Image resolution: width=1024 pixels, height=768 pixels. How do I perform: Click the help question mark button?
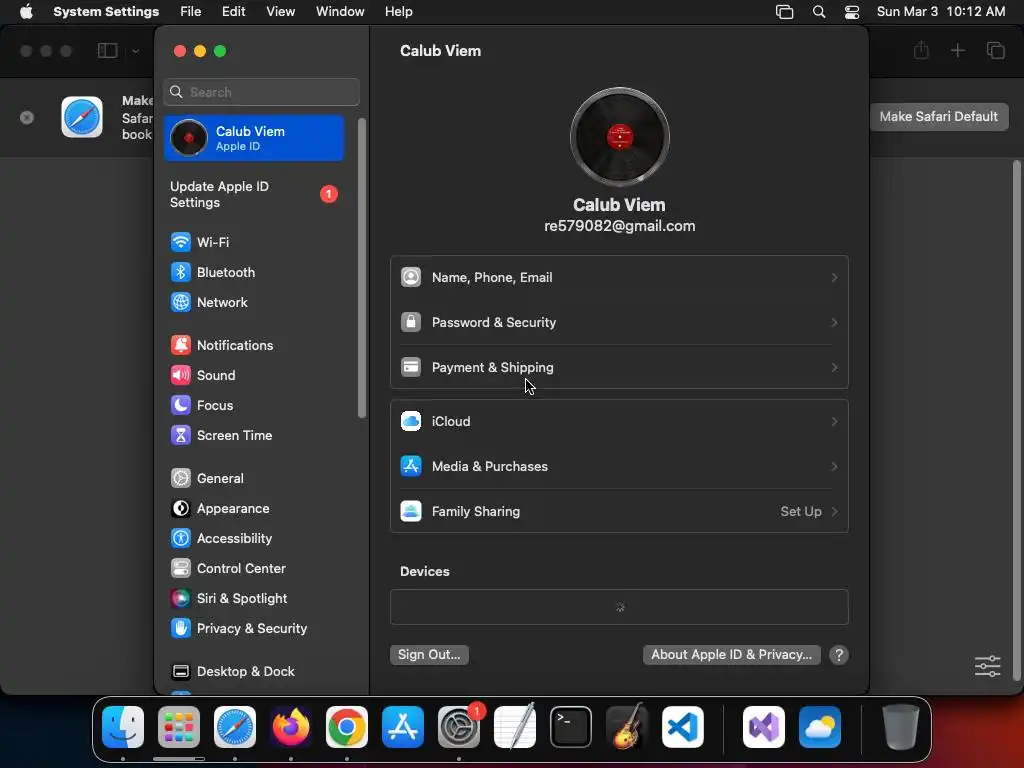pos(839,655)
